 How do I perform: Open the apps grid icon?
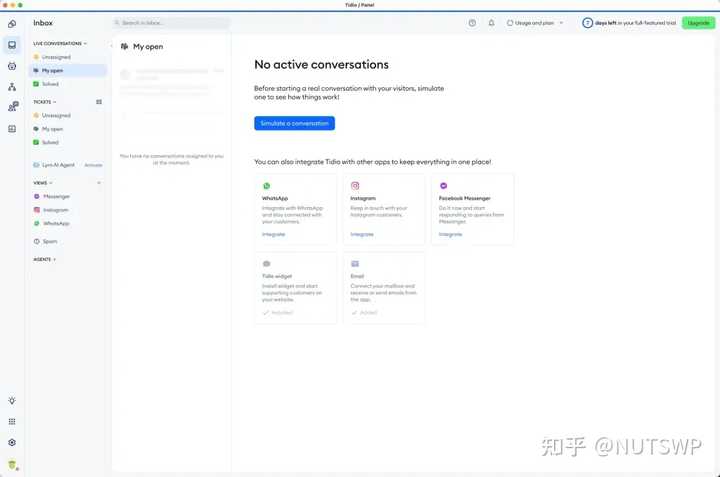12,422
